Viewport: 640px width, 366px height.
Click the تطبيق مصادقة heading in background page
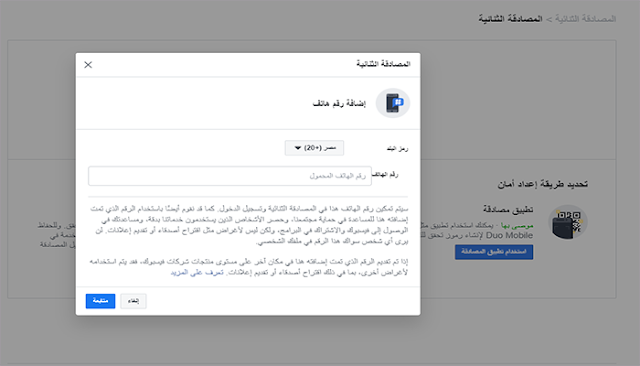point(508,209)
